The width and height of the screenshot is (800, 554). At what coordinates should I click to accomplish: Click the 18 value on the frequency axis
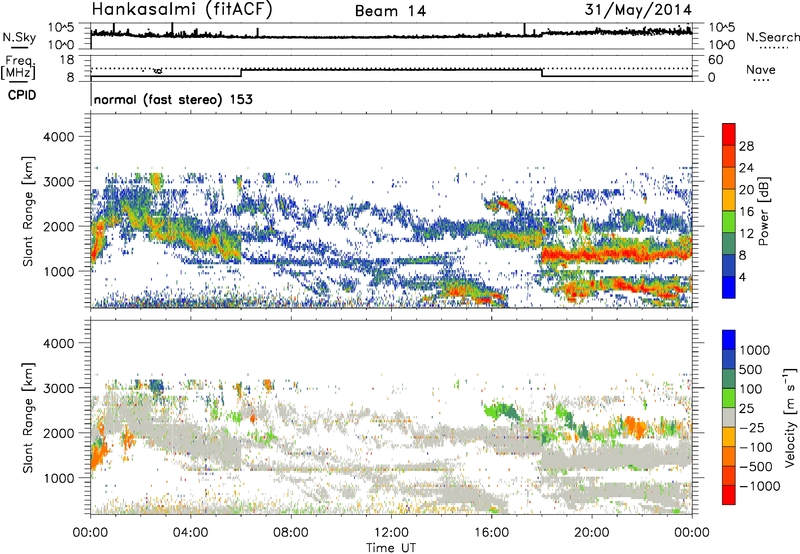pyautogui.click(x=67, y=60)
